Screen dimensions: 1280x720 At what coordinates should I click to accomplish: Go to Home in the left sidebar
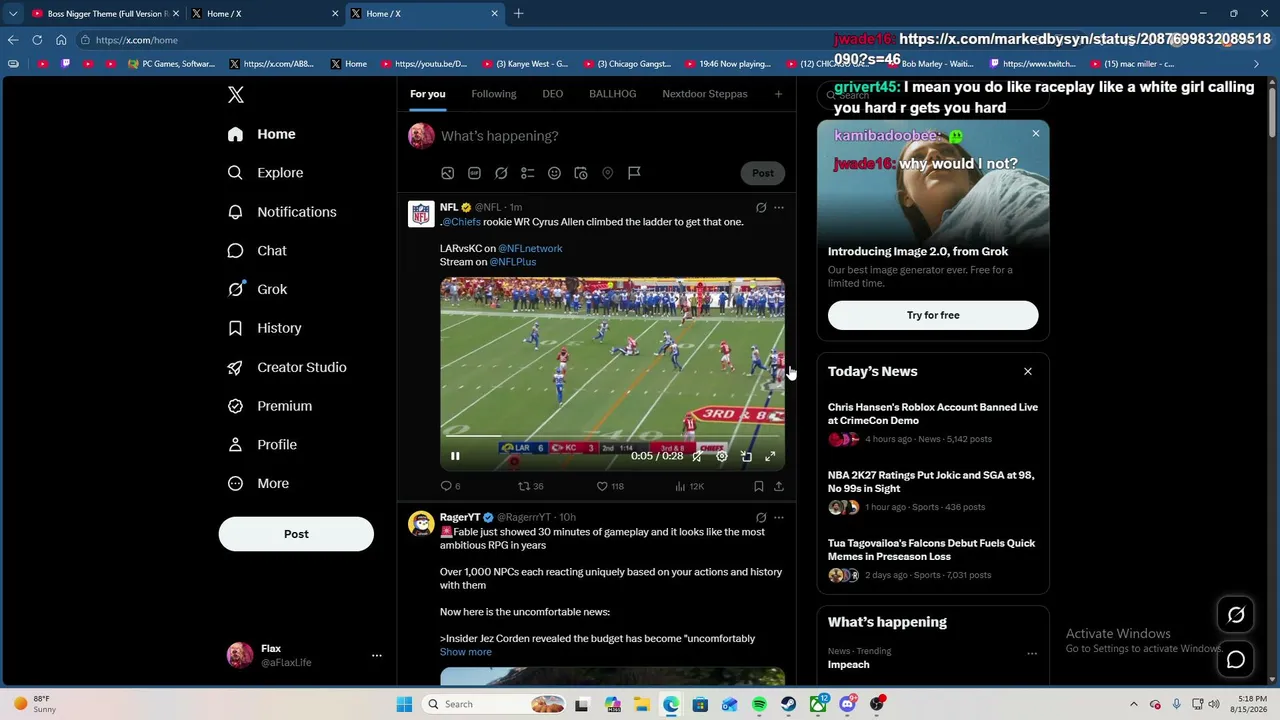click(x=261, y=134)
